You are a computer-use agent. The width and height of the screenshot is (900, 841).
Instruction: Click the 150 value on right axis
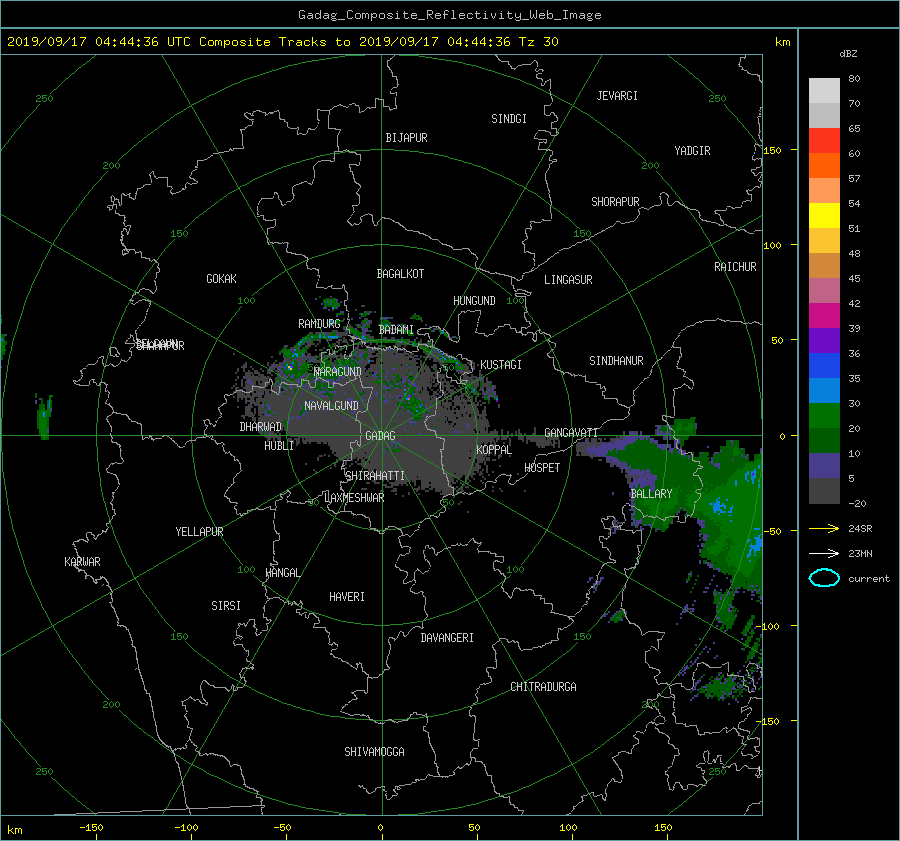(x=772, y=150)
